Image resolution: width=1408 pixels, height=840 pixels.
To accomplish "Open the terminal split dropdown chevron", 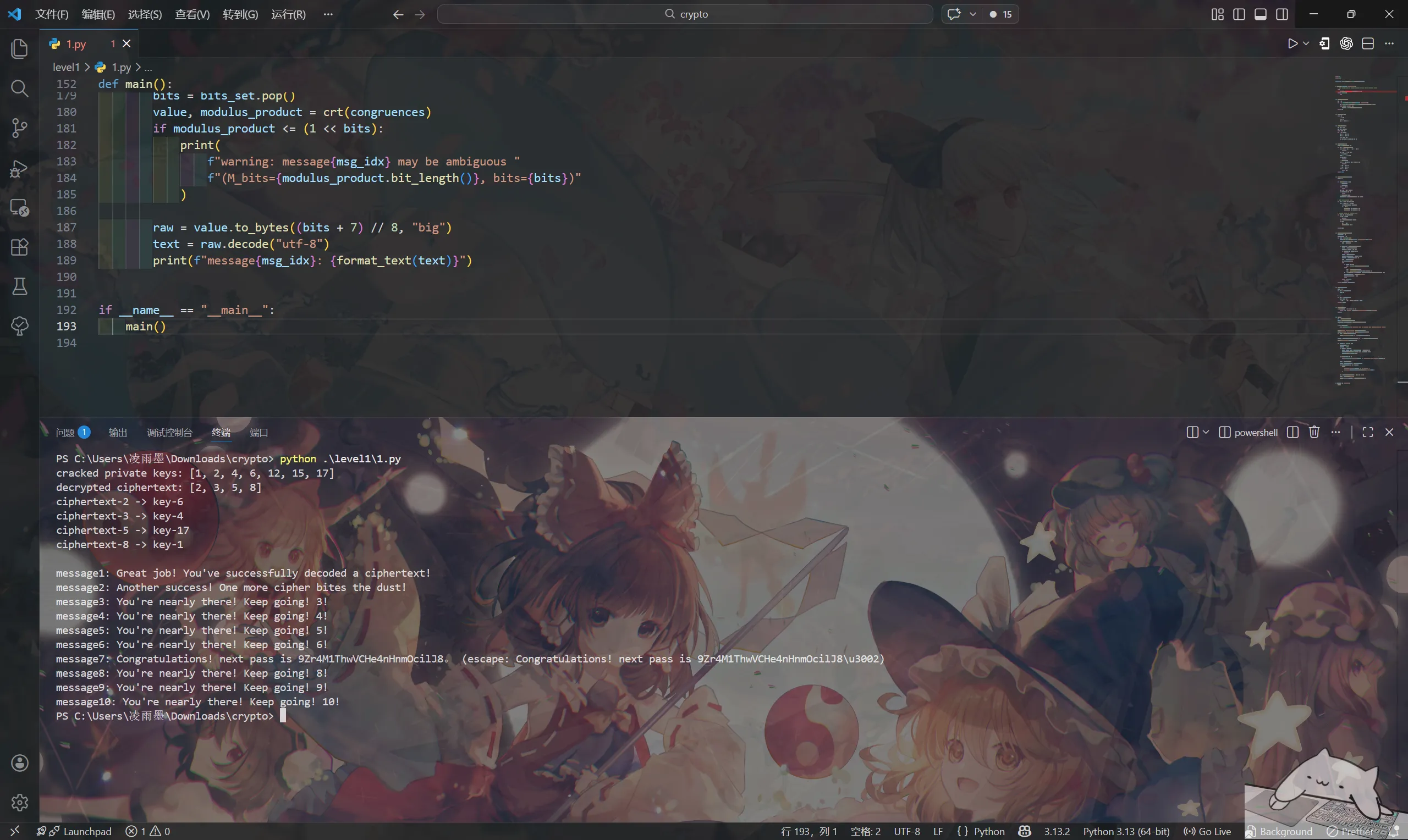I will pyautogui.click(x=1205, y=433).
